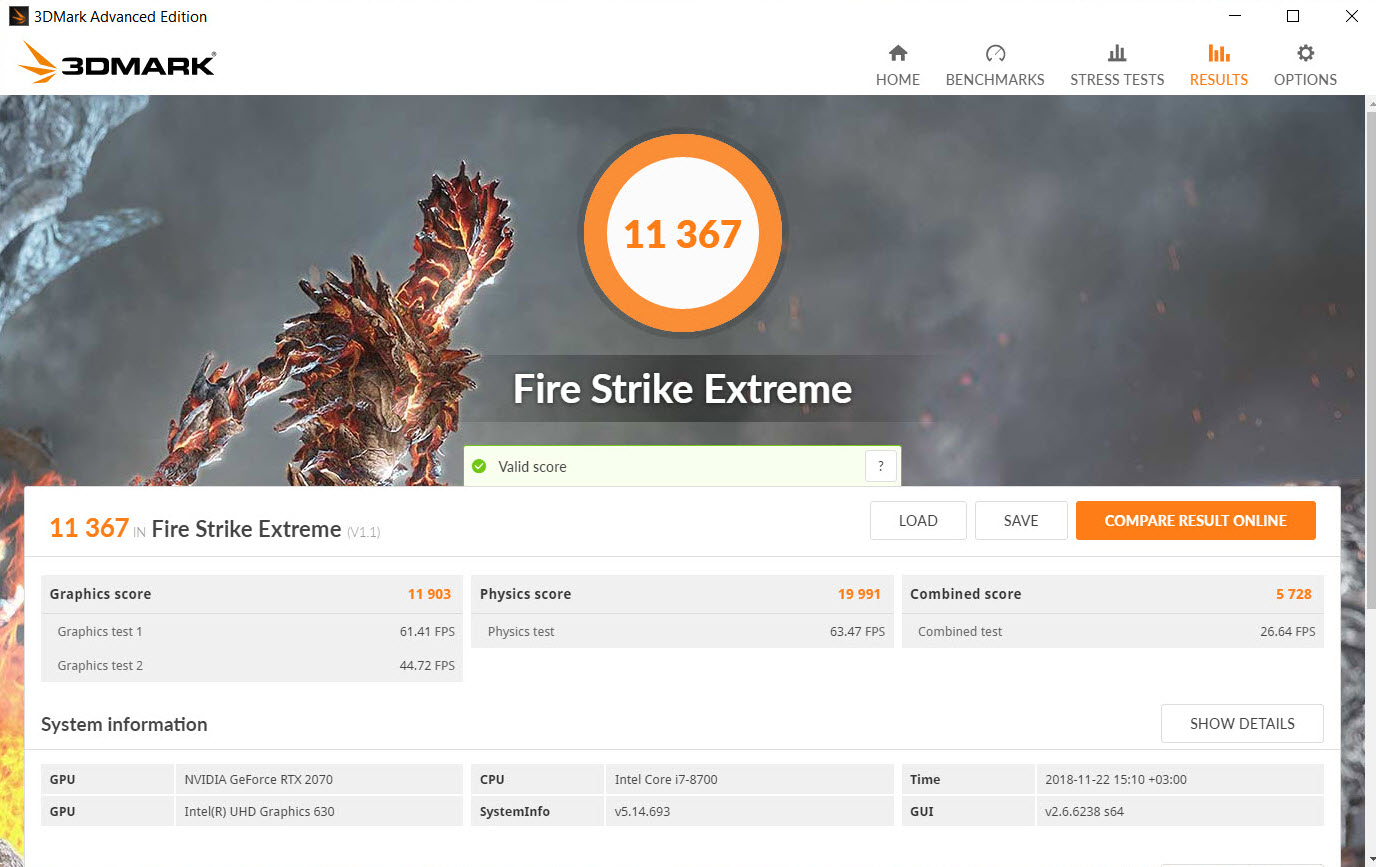Click the 3DMark title bar app icon
The image size is (1376, 867).
point(17,16)
